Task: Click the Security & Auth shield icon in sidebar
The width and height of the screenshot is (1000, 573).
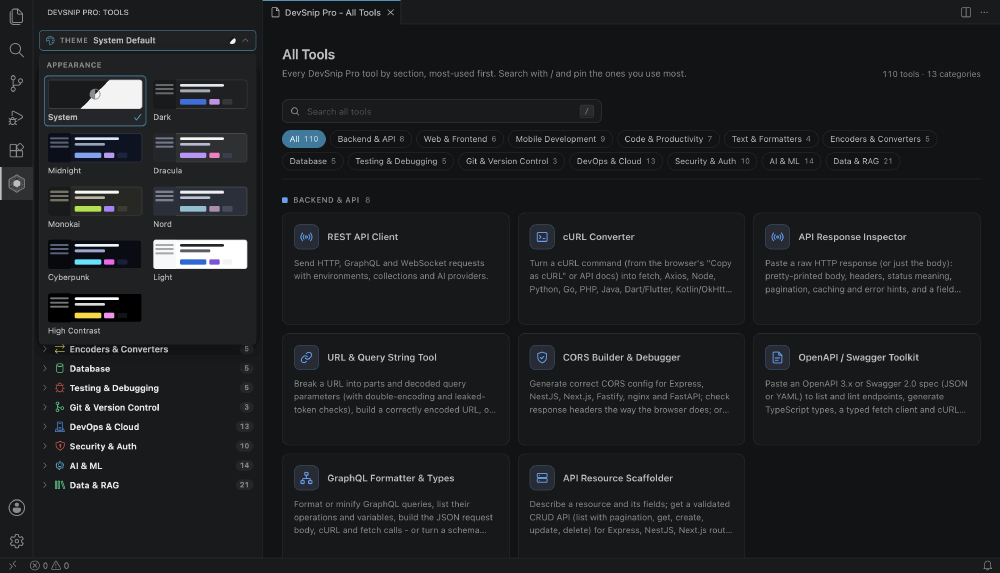Action: (59, 446)
